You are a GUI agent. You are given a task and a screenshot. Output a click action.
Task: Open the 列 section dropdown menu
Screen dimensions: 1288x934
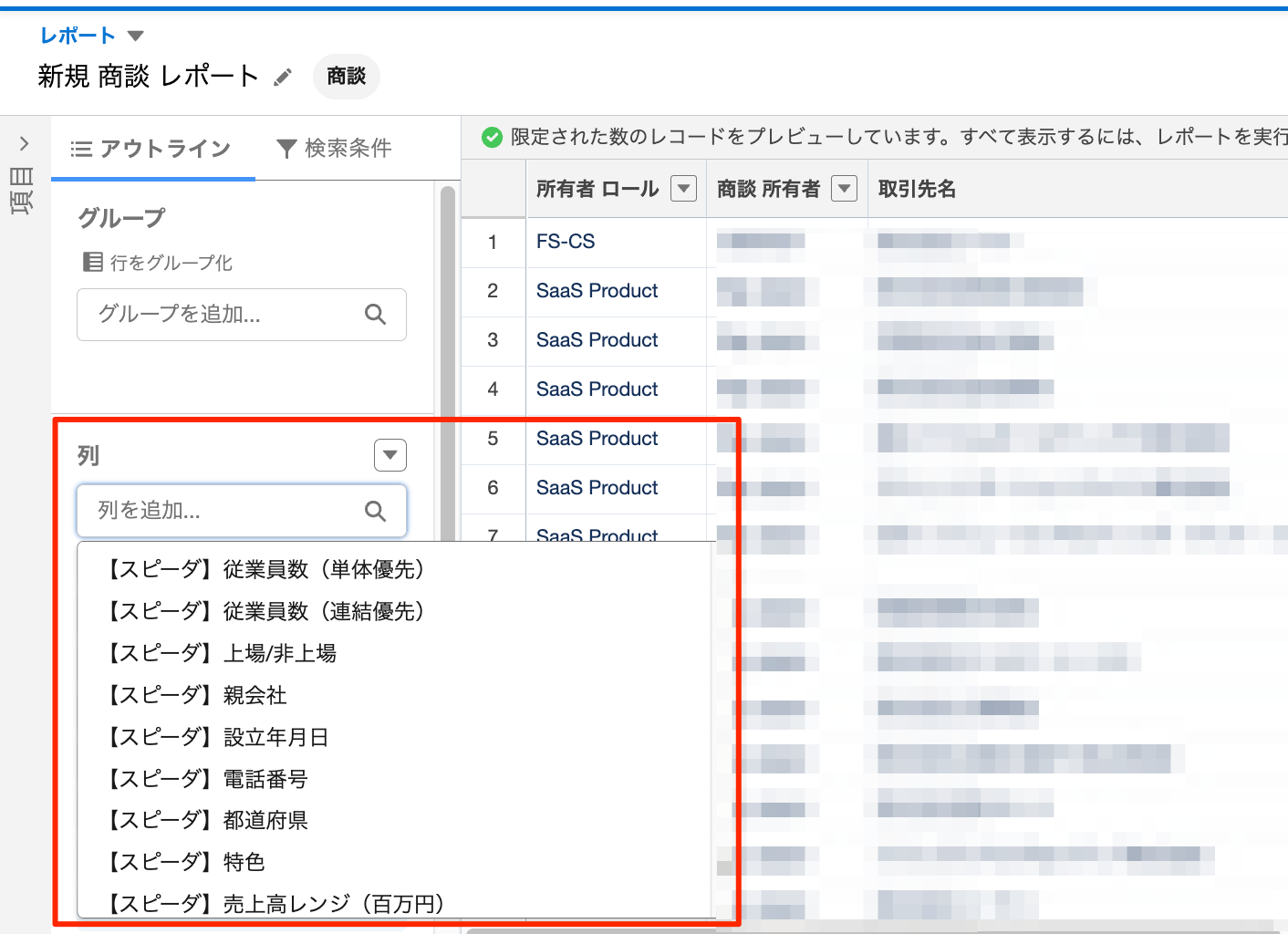(390, 455)
